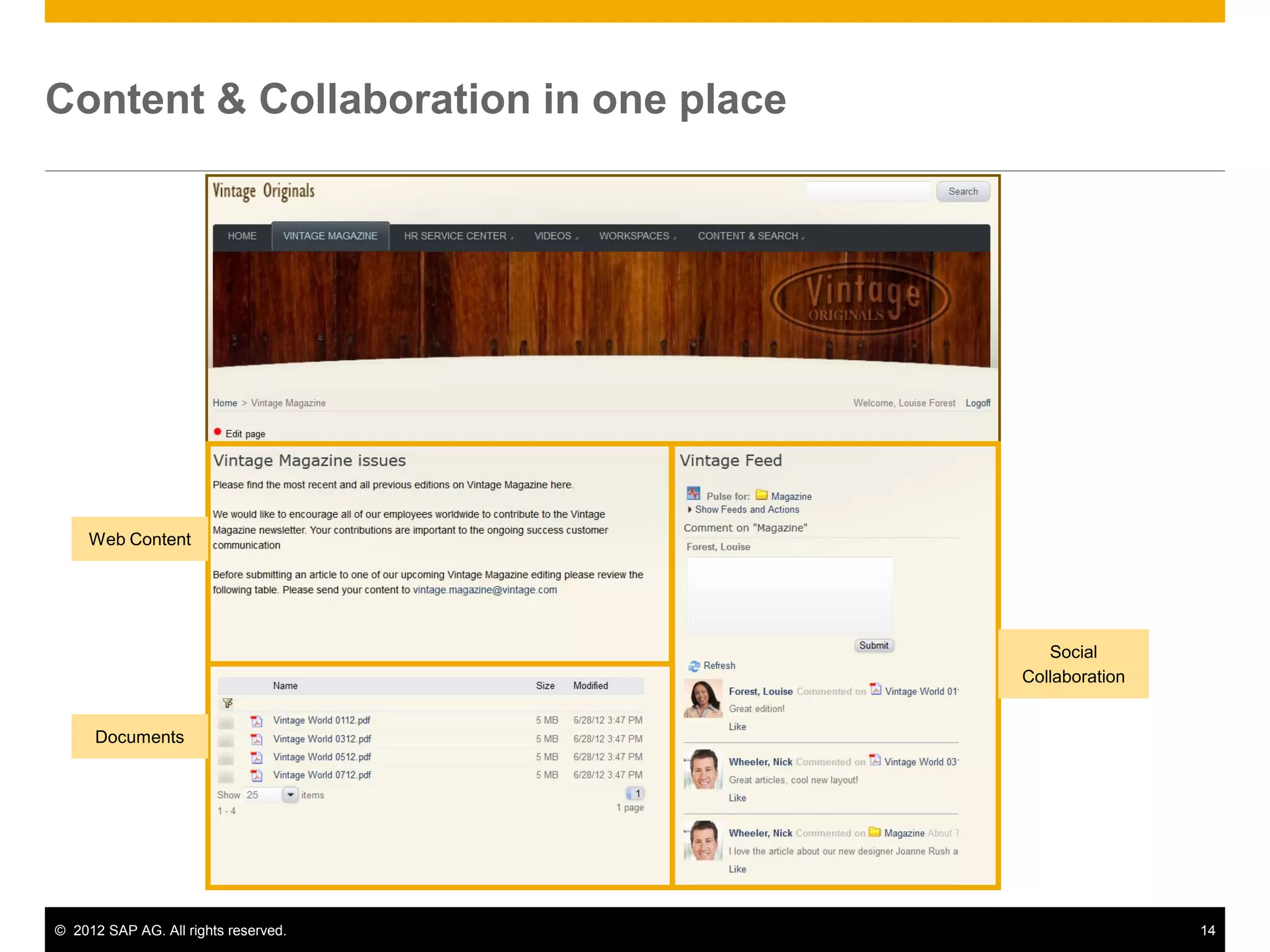Like Nick's Joanne Rush article comment

(x=737, y=869)
